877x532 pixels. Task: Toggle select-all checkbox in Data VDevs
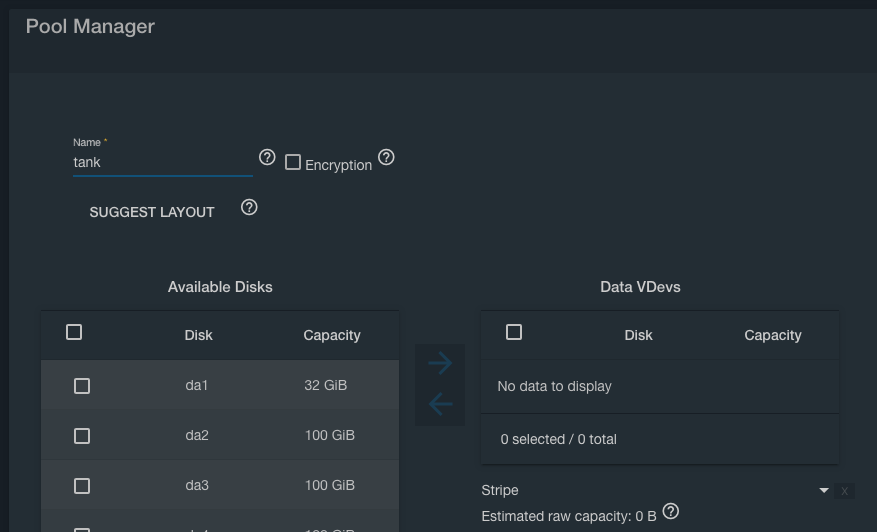(514, 332)
